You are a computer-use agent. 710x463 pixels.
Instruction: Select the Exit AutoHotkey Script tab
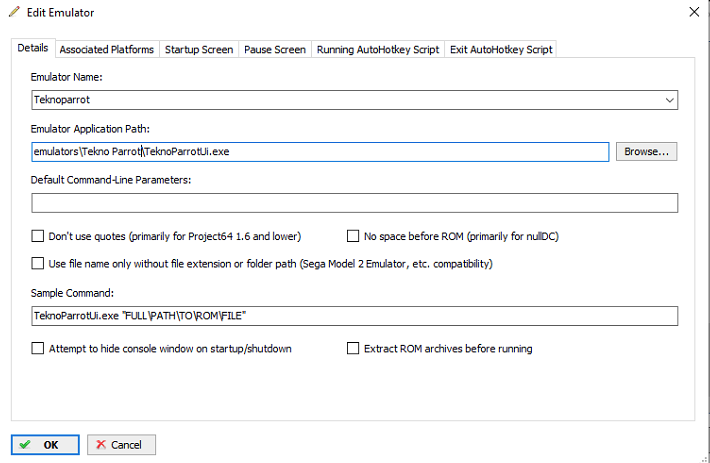pyautogui.click(x=501, y=49)
